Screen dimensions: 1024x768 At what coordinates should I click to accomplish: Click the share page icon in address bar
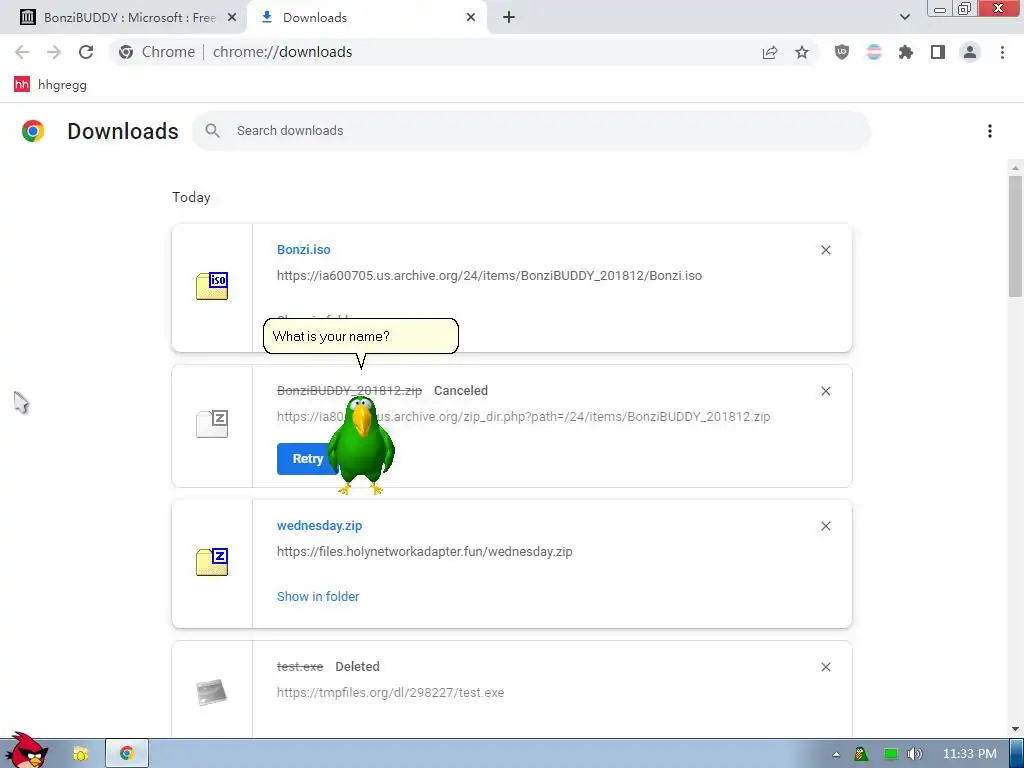tap(770, 52)
